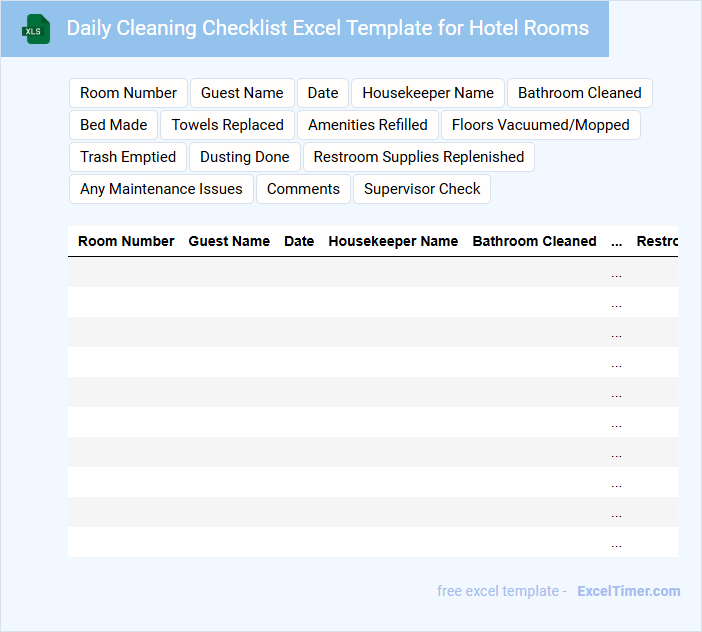Choose the Dusting Done tag
This screenshot has width=702, height=632.
pos(244,157)
